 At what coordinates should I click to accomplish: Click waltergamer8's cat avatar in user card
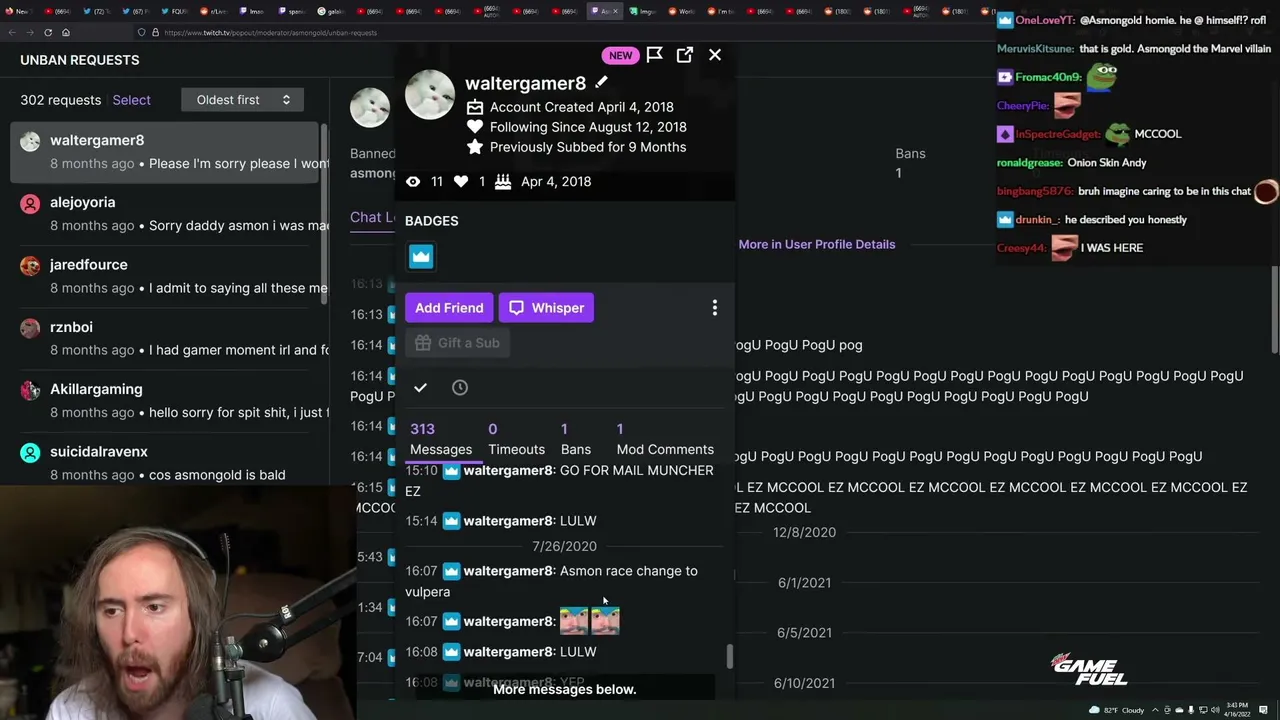[430, 95]
